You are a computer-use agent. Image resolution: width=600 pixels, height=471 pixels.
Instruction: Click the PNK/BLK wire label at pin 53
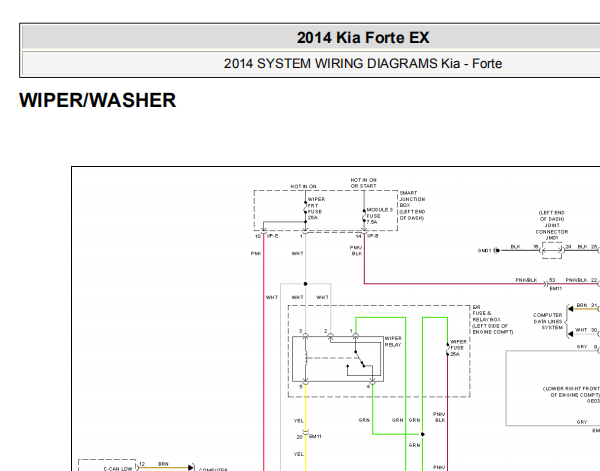[526, 281]
